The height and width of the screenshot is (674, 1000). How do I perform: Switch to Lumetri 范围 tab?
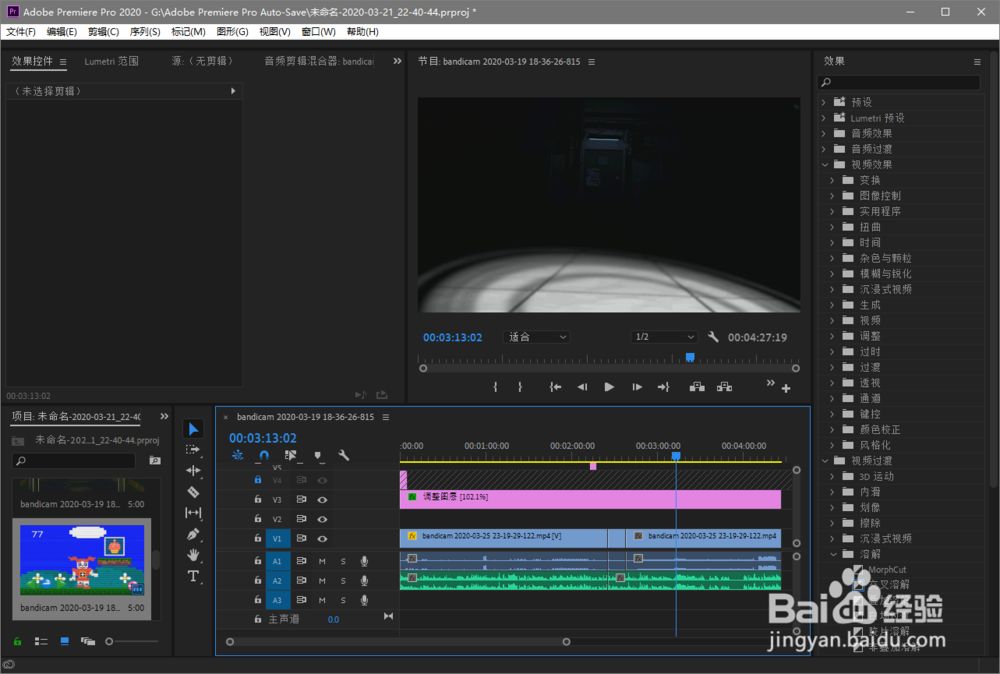coord(112,61)
